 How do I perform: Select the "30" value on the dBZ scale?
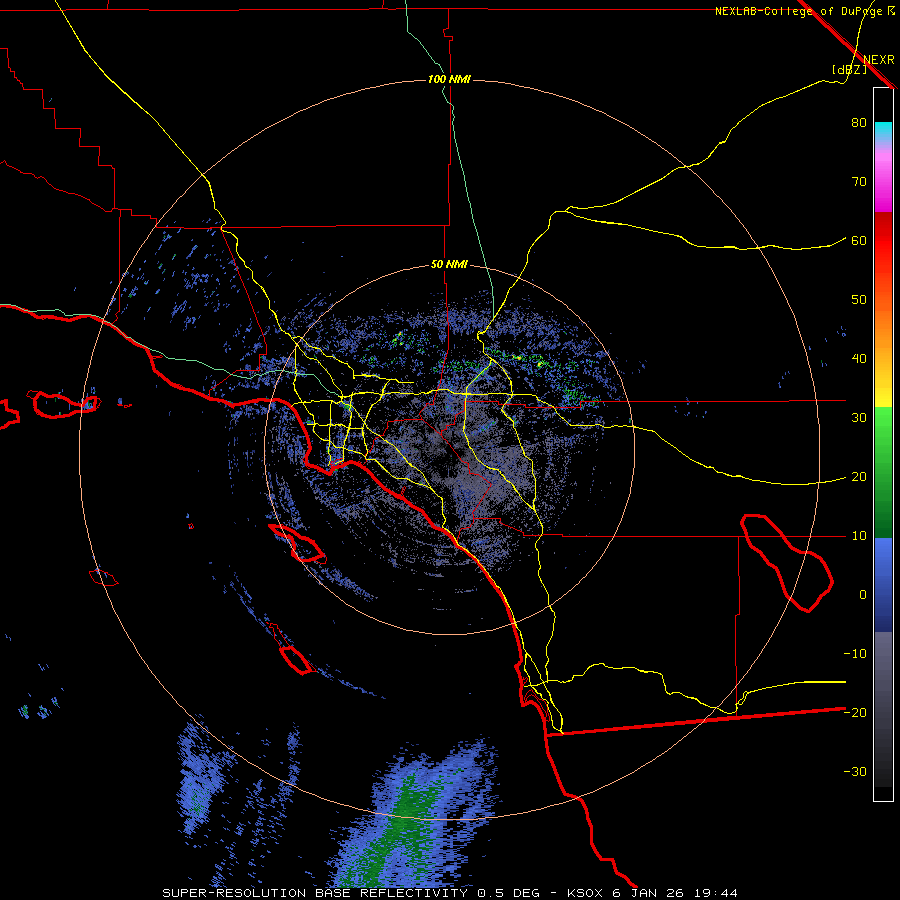(859, 417)
